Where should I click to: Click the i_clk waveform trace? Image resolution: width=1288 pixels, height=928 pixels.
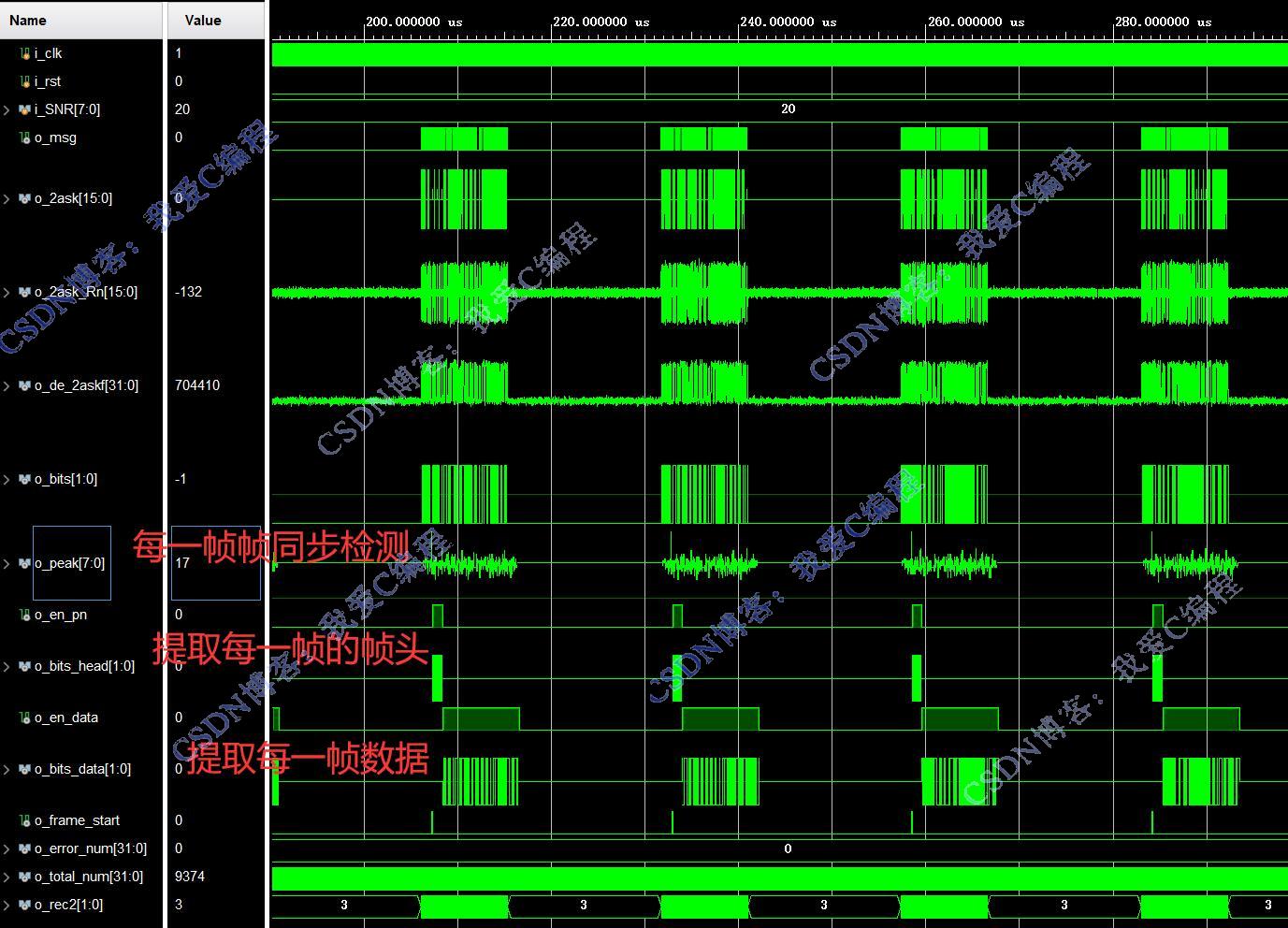click(779, 54)
